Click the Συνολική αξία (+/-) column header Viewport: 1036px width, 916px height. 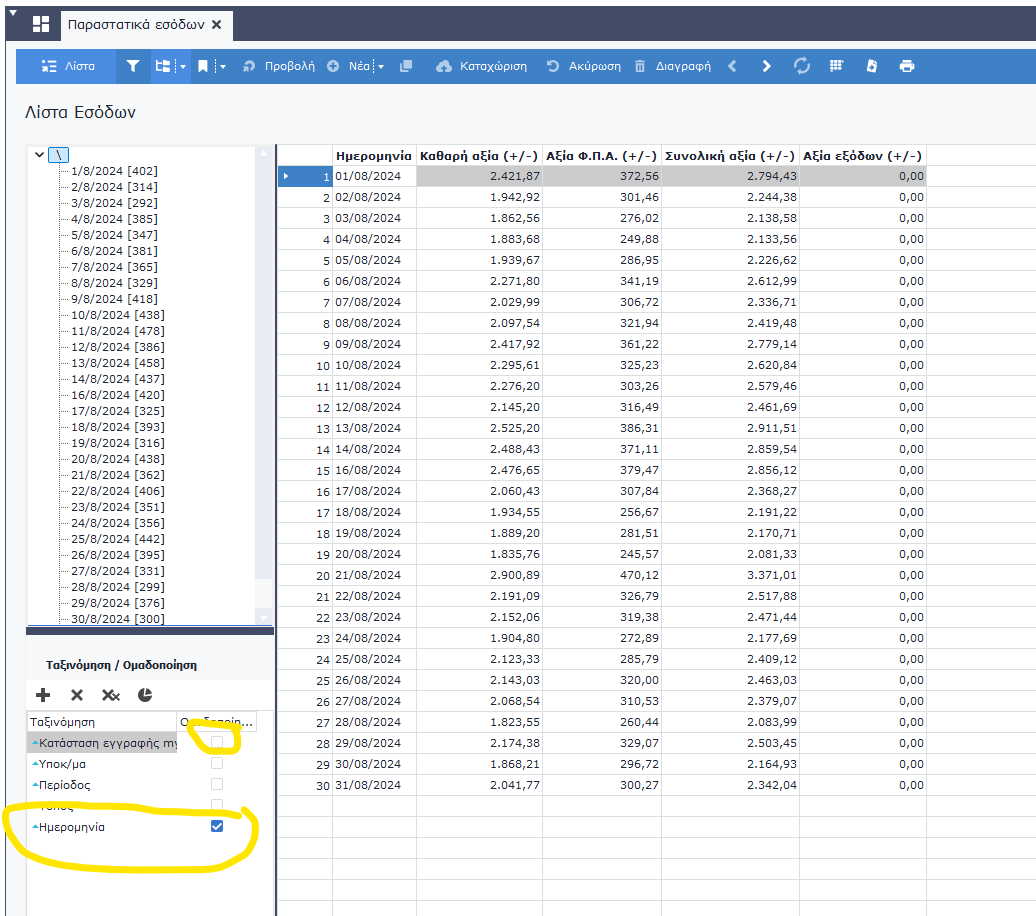pyautogui.click(x=730, y=156)
